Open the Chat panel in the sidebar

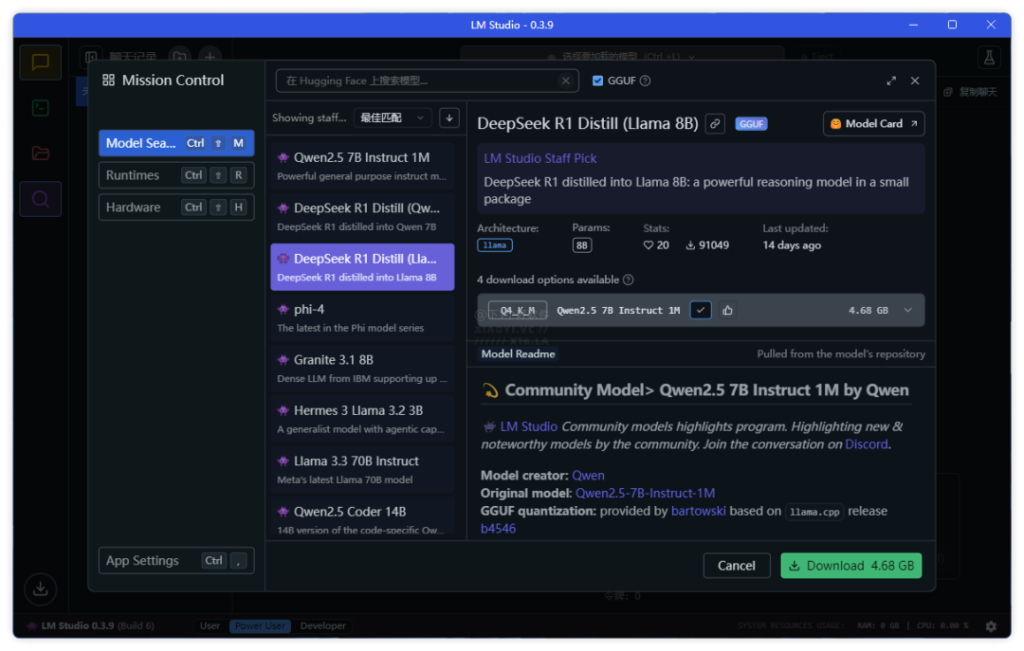[40, 62]
